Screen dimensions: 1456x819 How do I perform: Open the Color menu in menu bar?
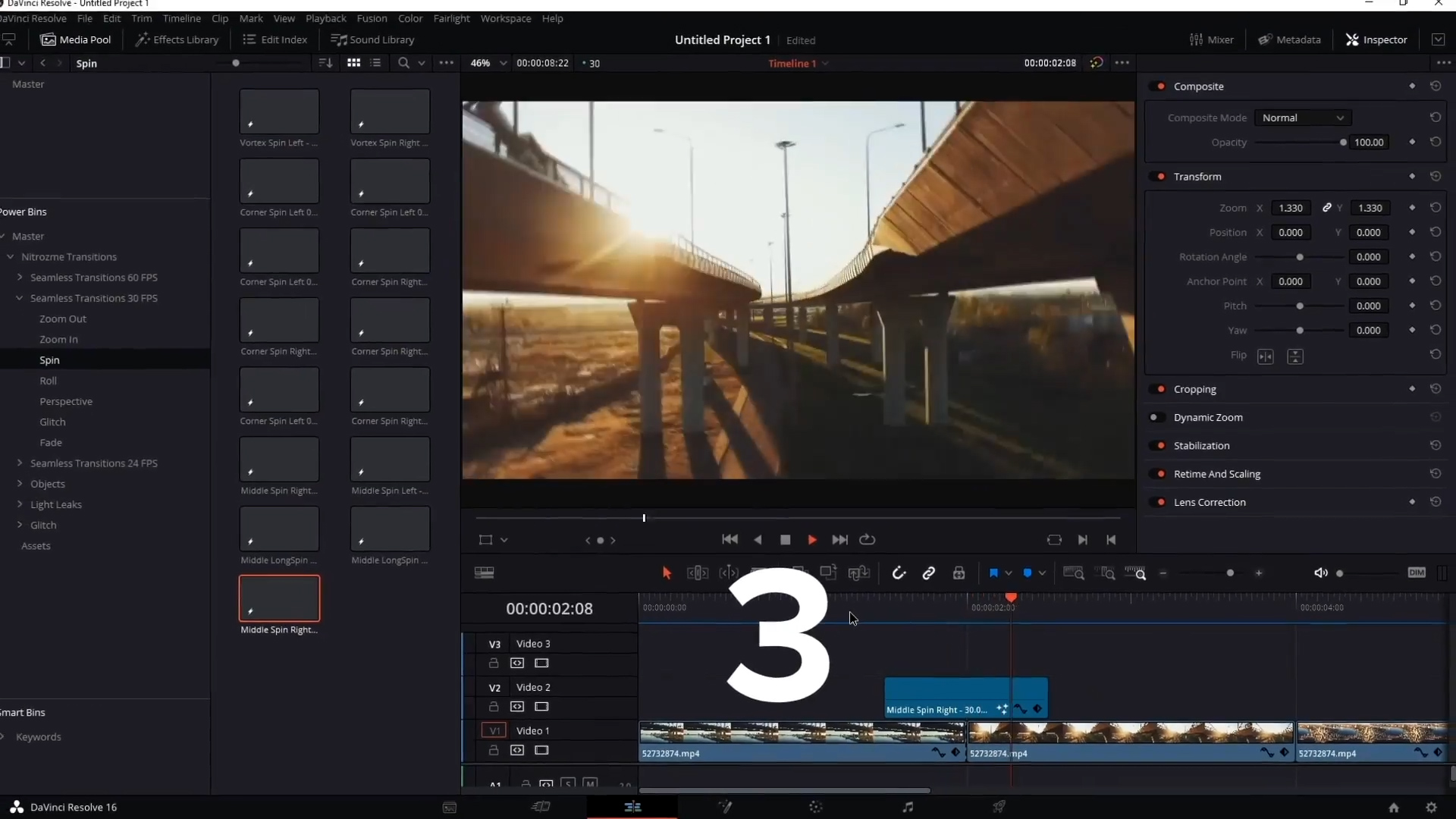coord(410,18)
